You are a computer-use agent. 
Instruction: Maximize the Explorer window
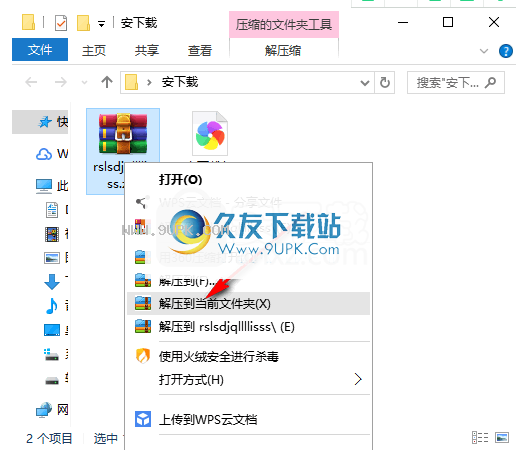(x=448, y=23)
